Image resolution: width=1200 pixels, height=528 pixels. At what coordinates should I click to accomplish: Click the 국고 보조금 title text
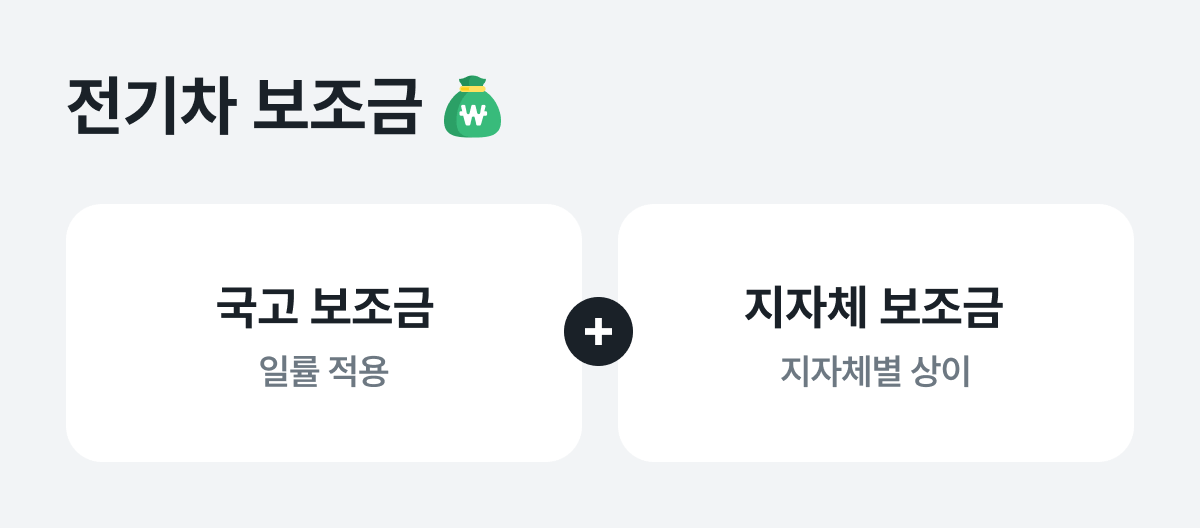pyautogui.click(x=324, y=308)
